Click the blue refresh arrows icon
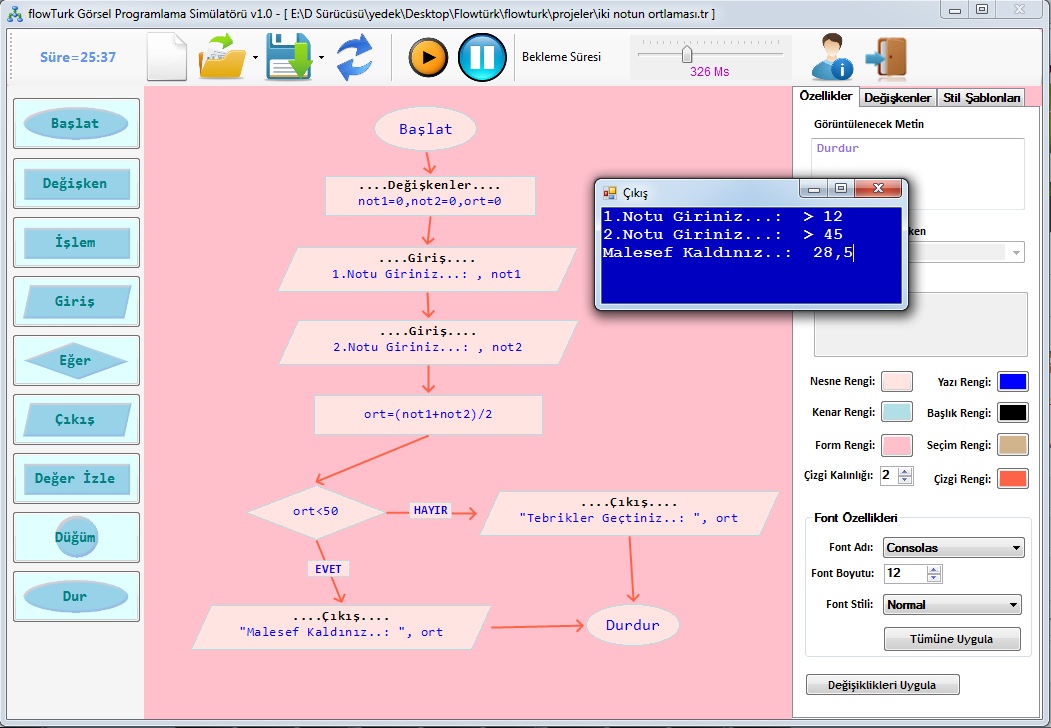Screen dimensions: 1051x728 click(x=354, y=57)
